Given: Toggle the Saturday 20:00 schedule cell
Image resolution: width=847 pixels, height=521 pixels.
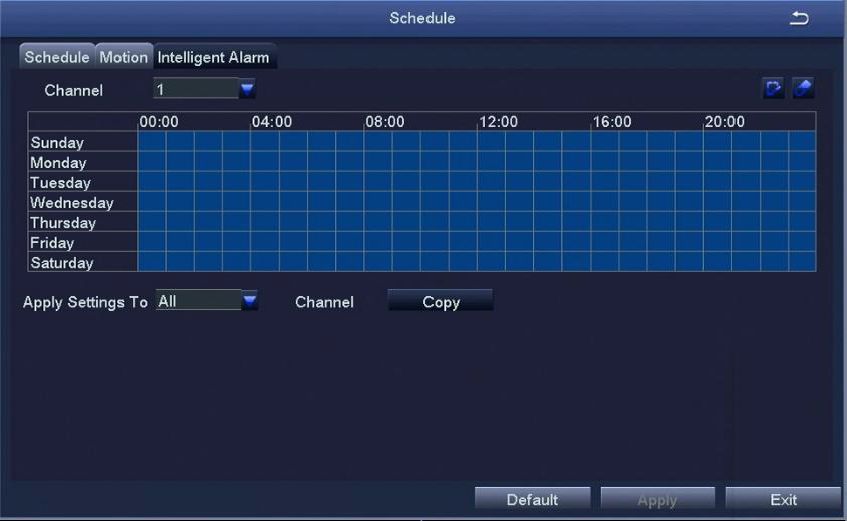Looking at the screenshot, I should pyautogui.click(x=717, y=262).
